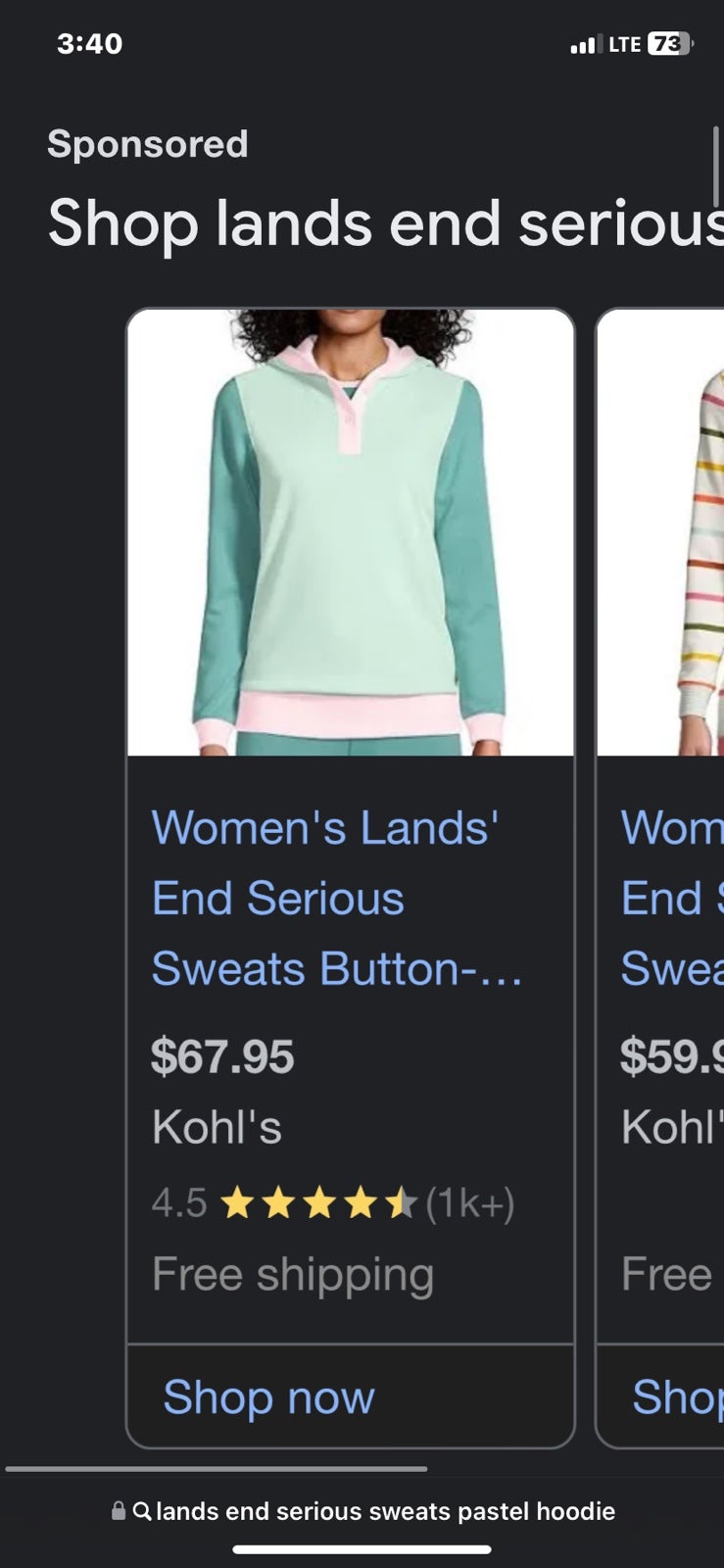724x1568 pixels.
Task: Tap Shop button on the second card
Action: coord(678,1396)
